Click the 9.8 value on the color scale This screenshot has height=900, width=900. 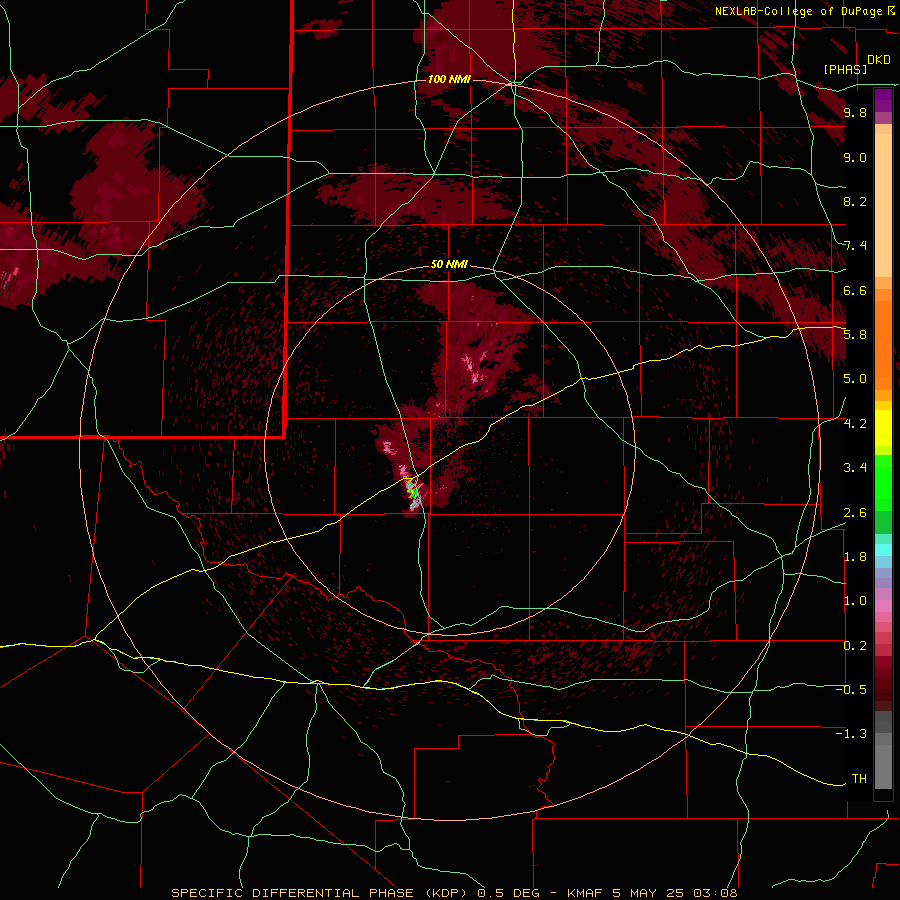[x=855, y=112]
